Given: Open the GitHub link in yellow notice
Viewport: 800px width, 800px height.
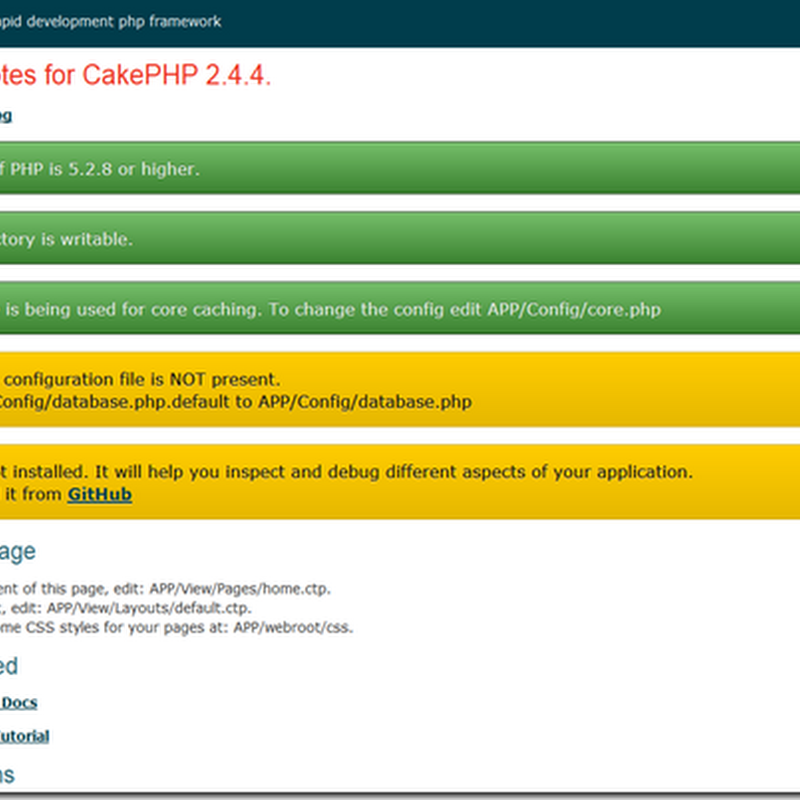Looking at the screenshot, I should (x=99, y=494).
